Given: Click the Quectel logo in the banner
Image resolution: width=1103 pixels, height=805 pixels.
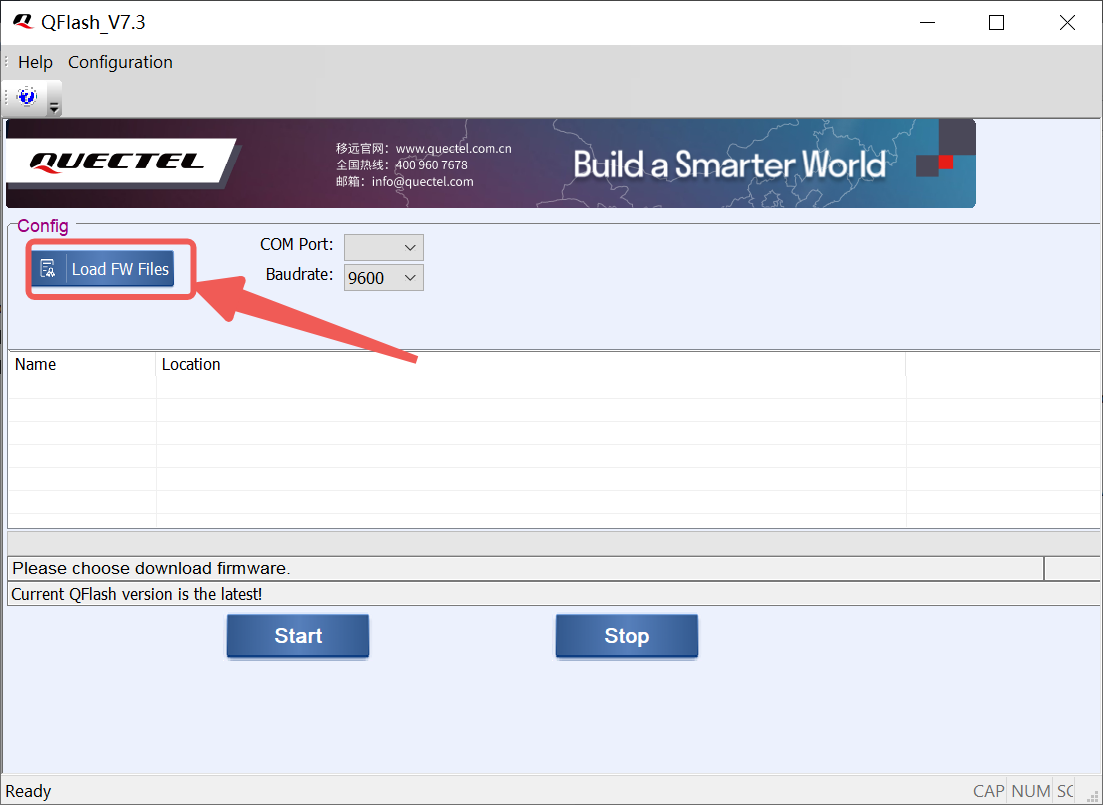Looking at the screenshot, I should tap(117, 162).
